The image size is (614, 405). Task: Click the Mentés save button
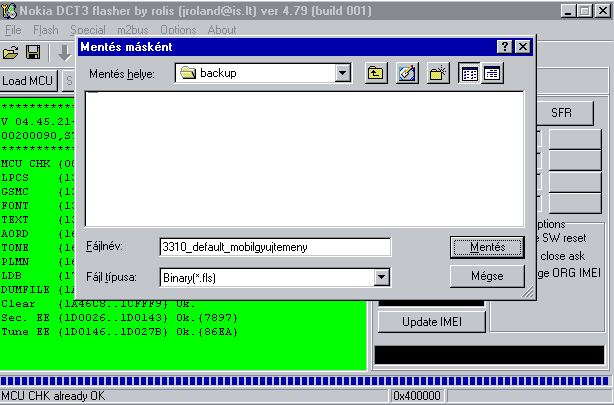(488, 247)
